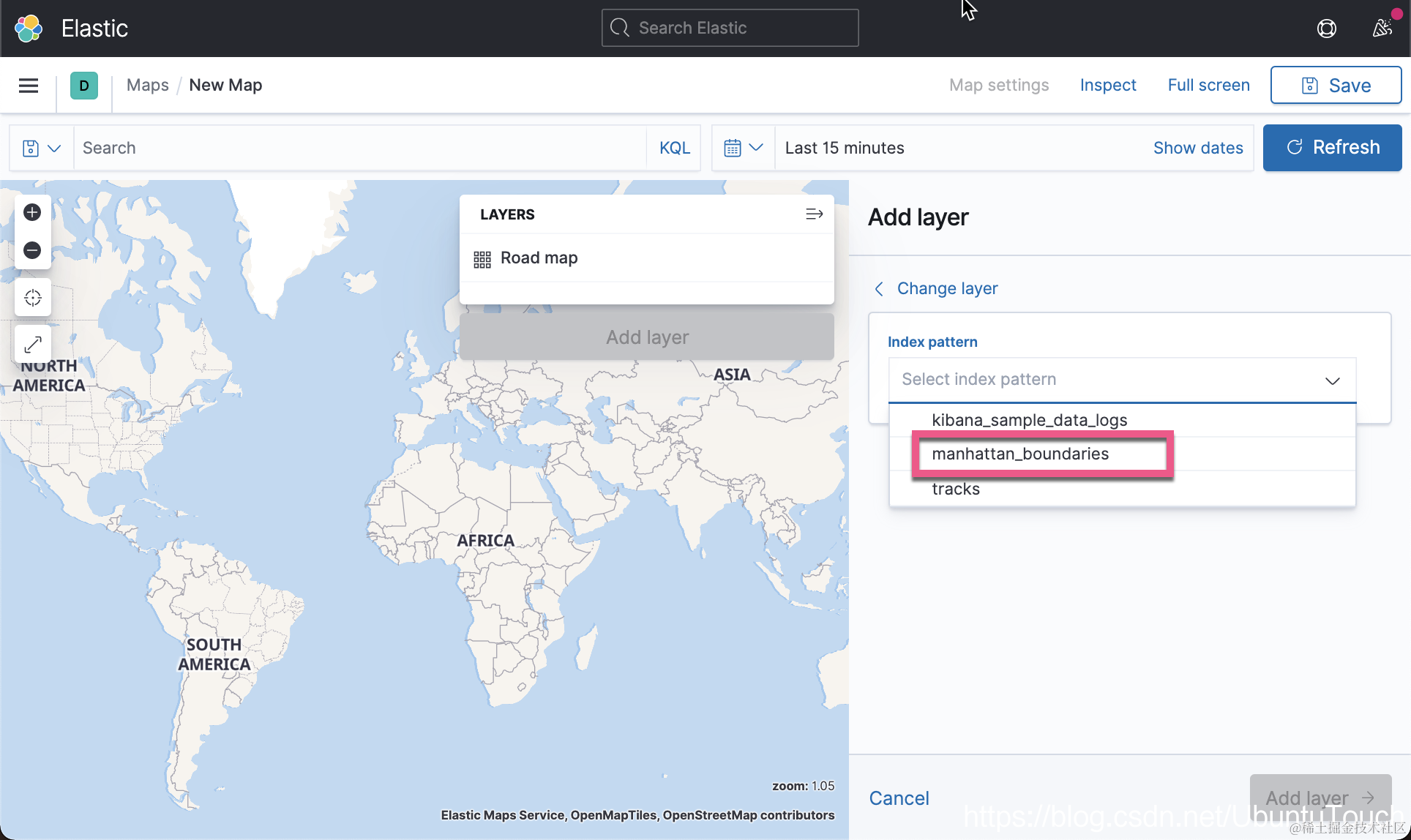Open the map tools expand icon
Viewport: 1411px width, 840px height.
(32, 344)
